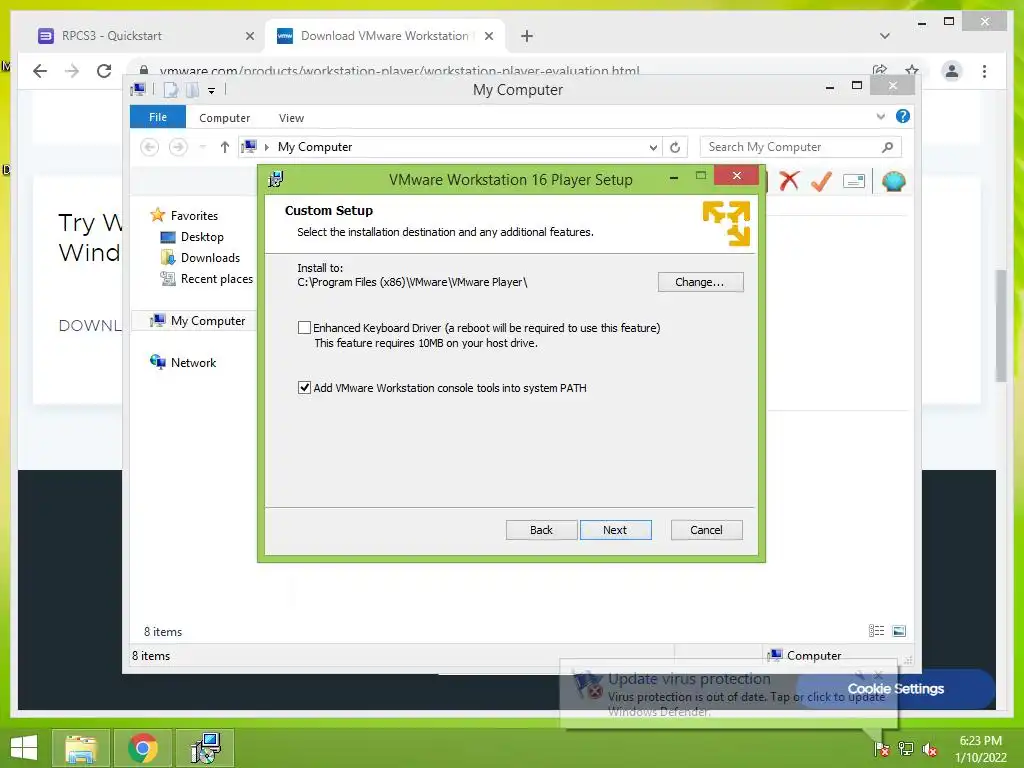This screenshot has width=1024, height=768.
Task: Reload the VMware page in Chrome
Action: coord(104,71)
